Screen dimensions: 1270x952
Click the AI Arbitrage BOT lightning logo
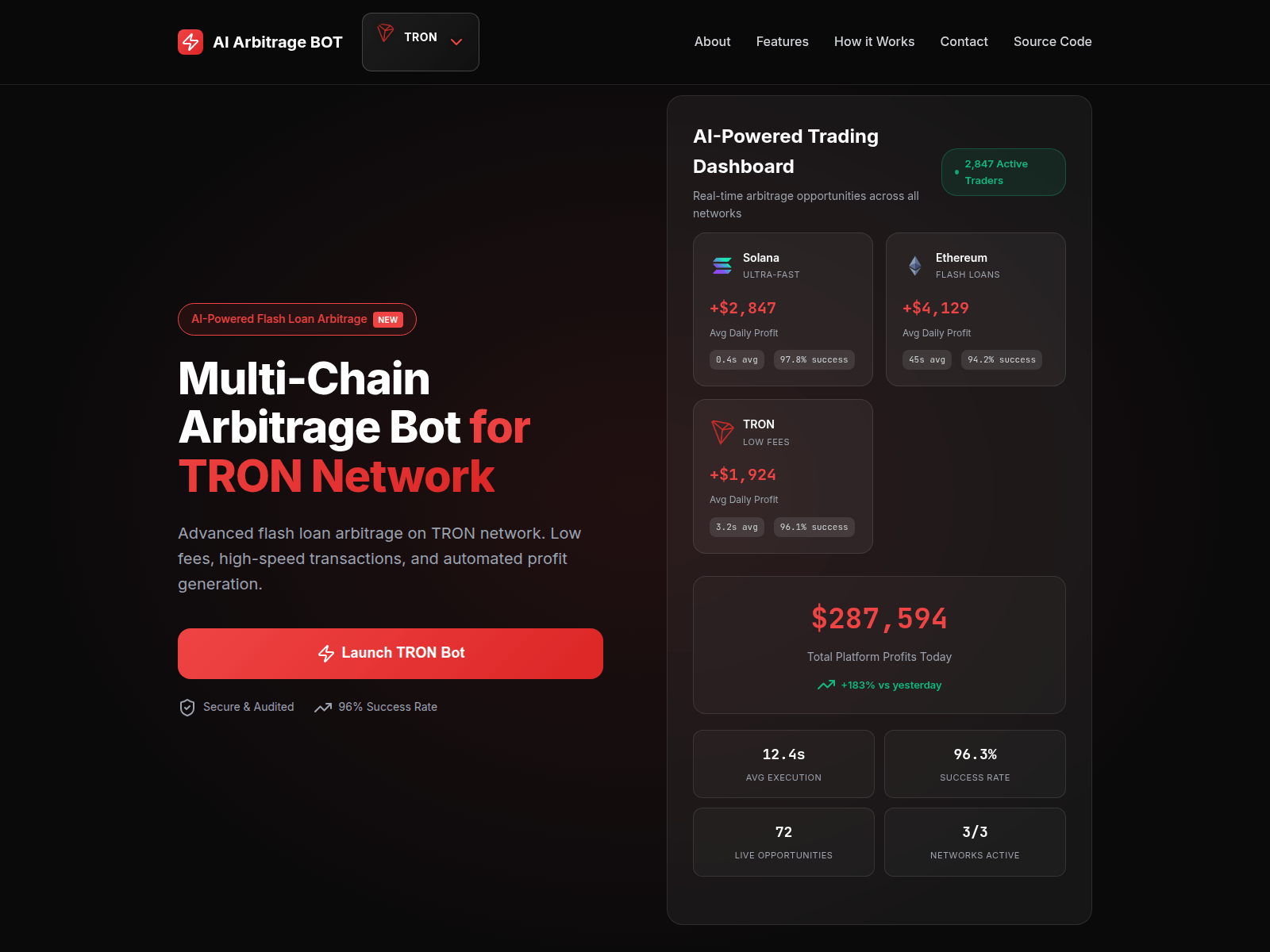pos(190,42)
